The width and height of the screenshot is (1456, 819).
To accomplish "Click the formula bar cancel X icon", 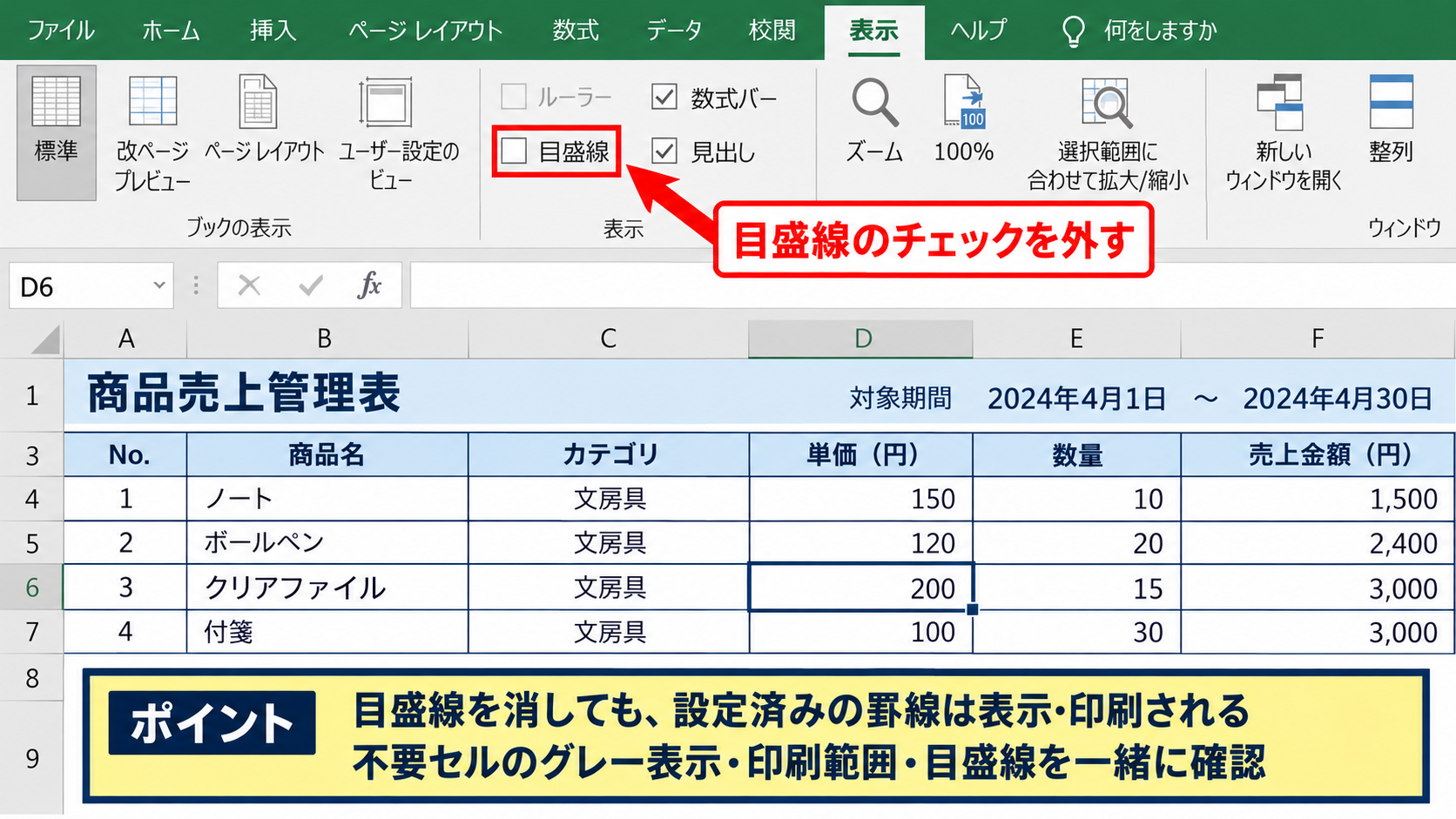I will (x=249, y=285).
